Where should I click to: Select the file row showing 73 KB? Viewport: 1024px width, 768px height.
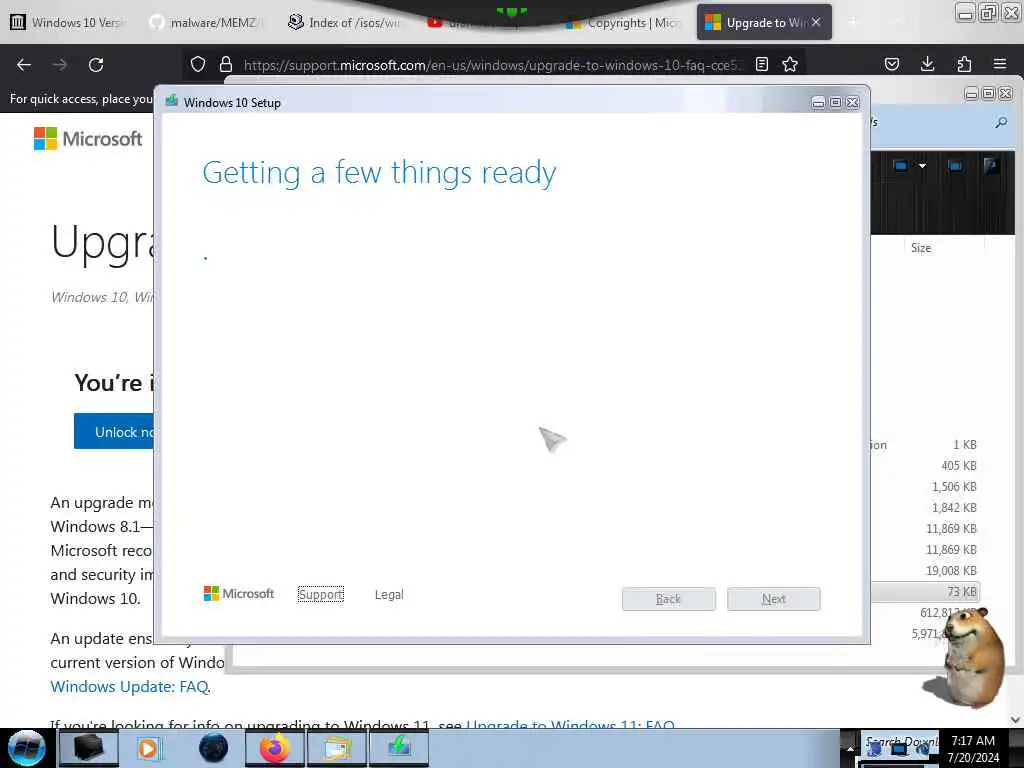[925, 591]
